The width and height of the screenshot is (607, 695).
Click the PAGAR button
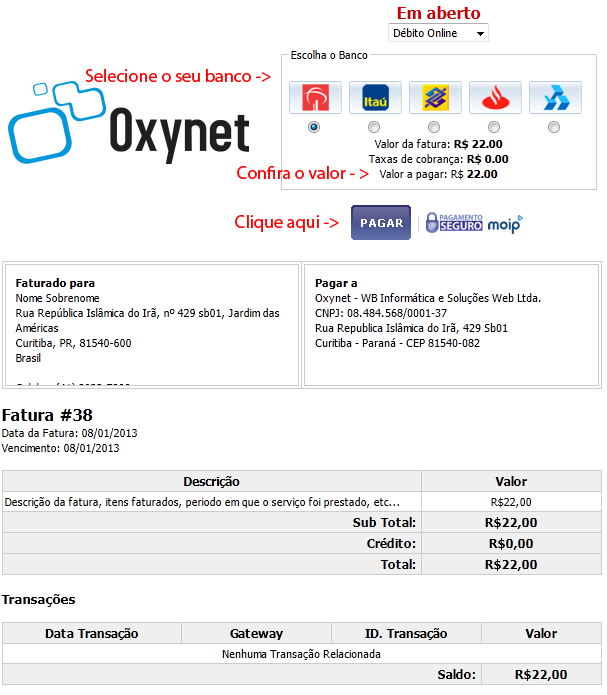[x=381, y=223]
